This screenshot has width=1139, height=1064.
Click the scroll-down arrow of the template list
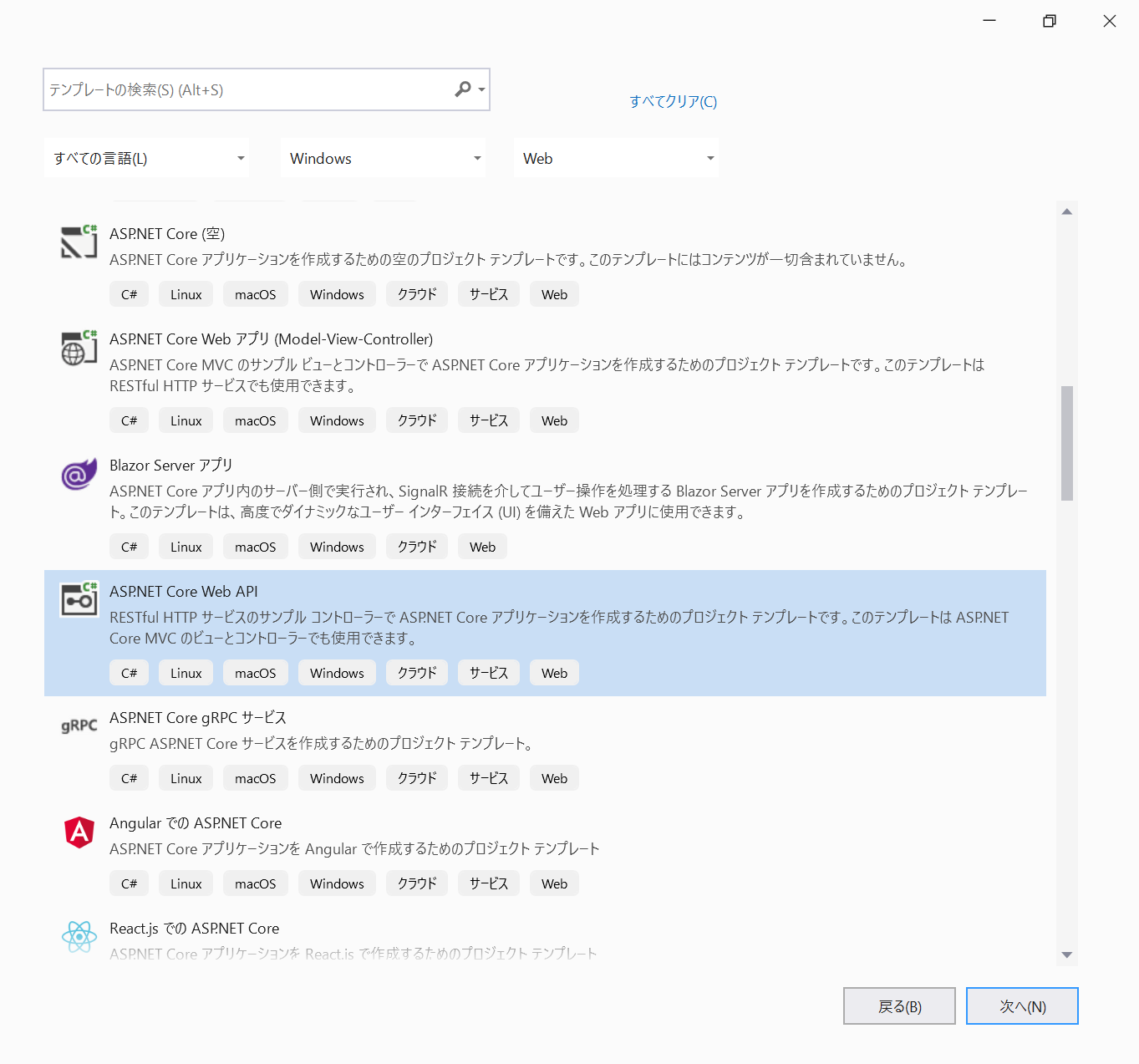point(1066,955)
